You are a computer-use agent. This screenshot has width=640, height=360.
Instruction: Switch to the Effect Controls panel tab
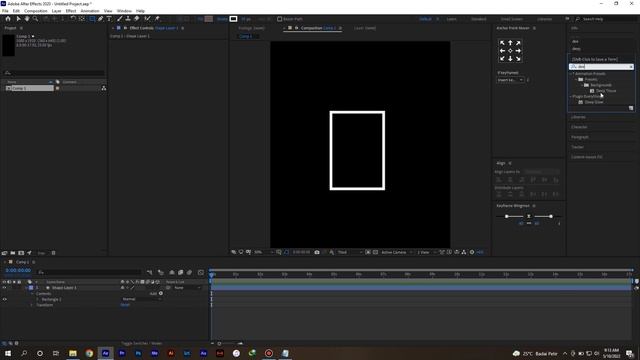153,28
